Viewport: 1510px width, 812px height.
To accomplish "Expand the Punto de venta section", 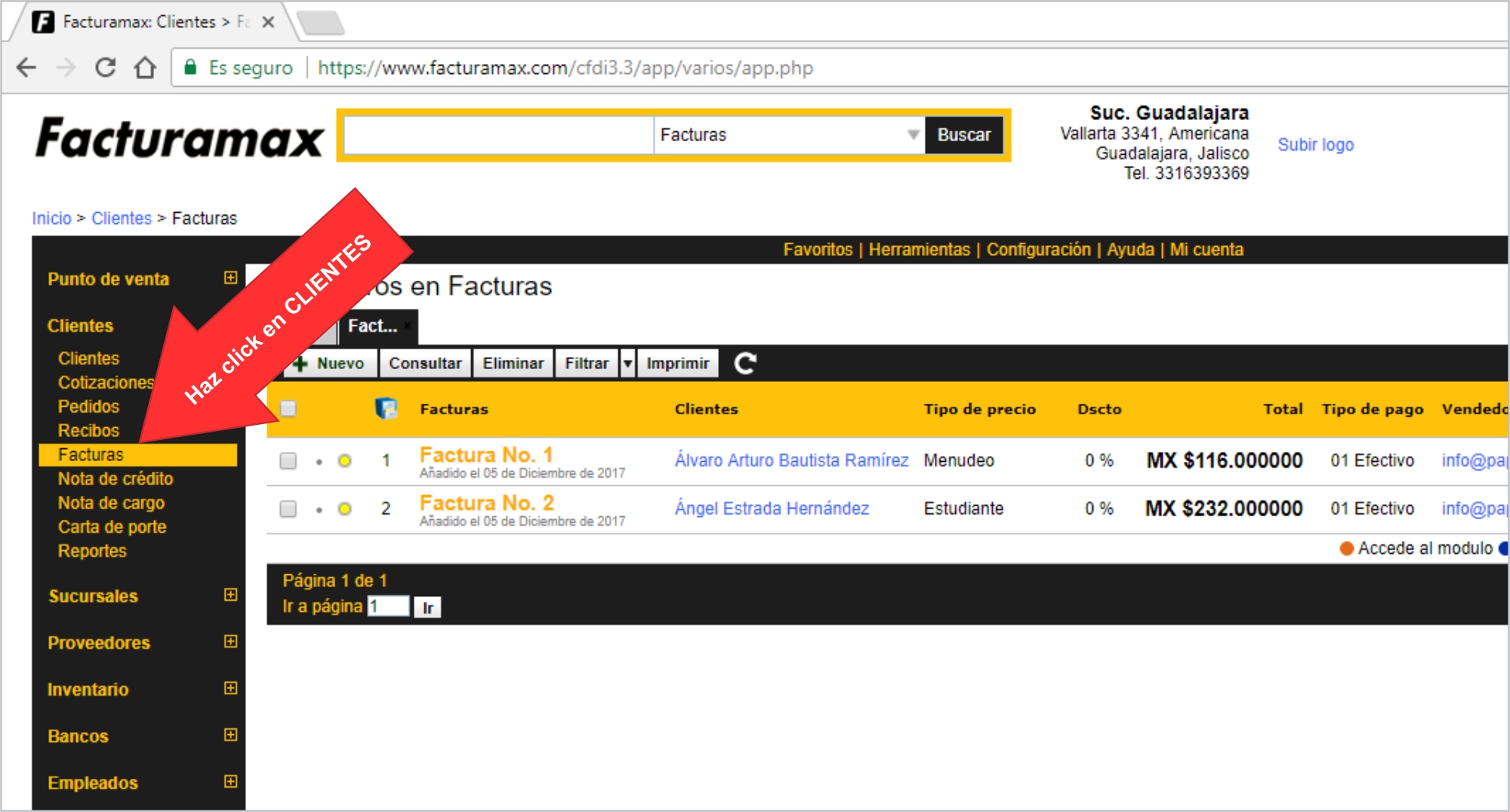I will click(231, 278).
